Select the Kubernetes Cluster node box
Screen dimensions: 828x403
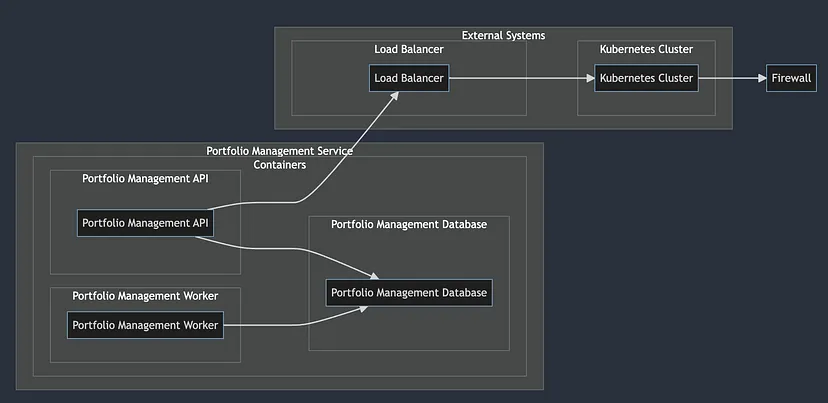[646, 78]
